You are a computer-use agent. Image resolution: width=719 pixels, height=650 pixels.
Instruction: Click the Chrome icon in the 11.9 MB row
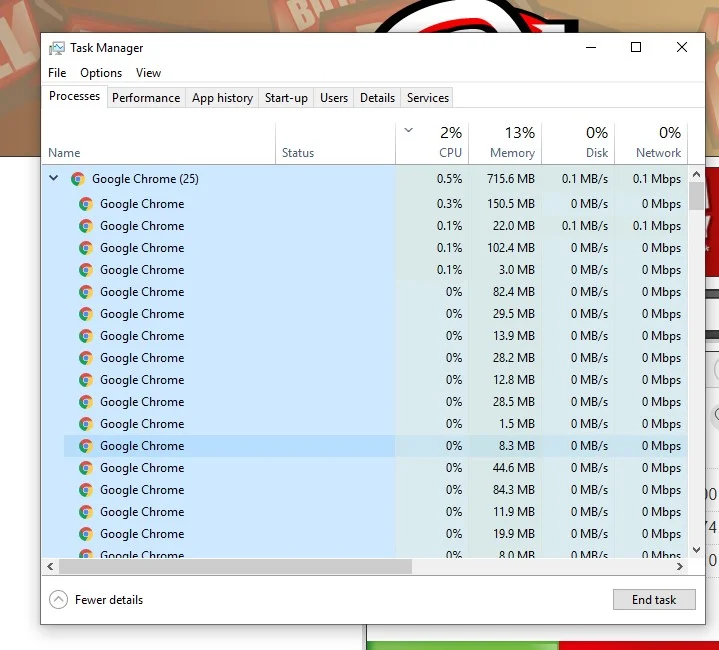pyautogui.click(x=86, y=512)
